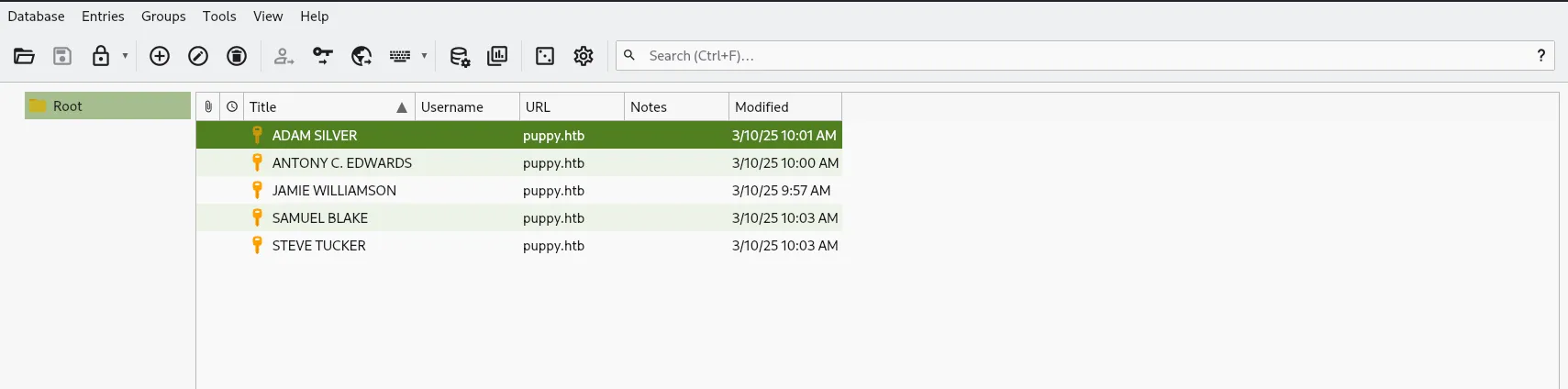Click the search magnifier icon

coord(629,55)
